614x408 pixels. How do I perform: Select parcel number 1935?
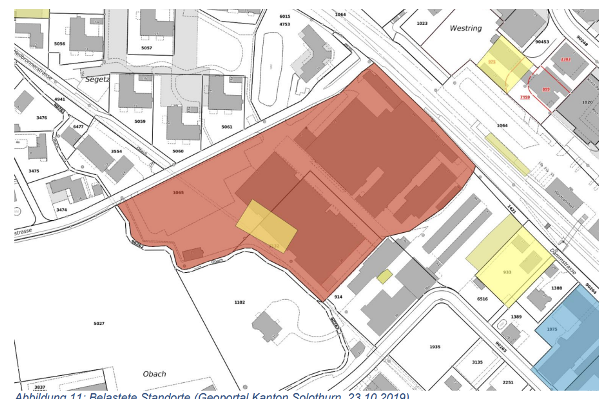pos(435,347)
